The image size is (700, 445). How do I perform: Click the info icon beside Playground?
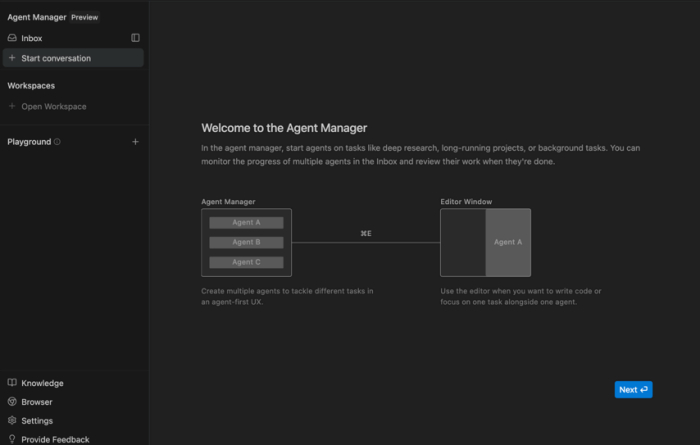pos(57,142)
